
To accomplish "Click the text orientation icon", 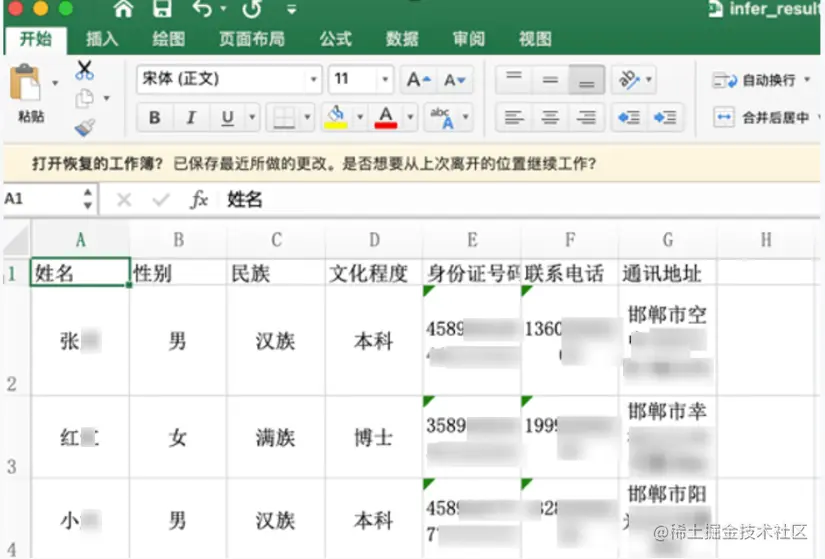I will coord(629,79).
